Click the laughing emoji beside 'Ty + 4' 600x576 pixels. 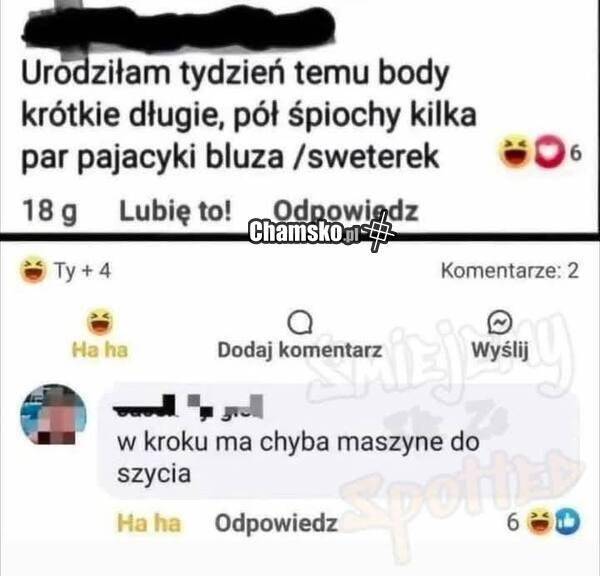tap(34, 270)
